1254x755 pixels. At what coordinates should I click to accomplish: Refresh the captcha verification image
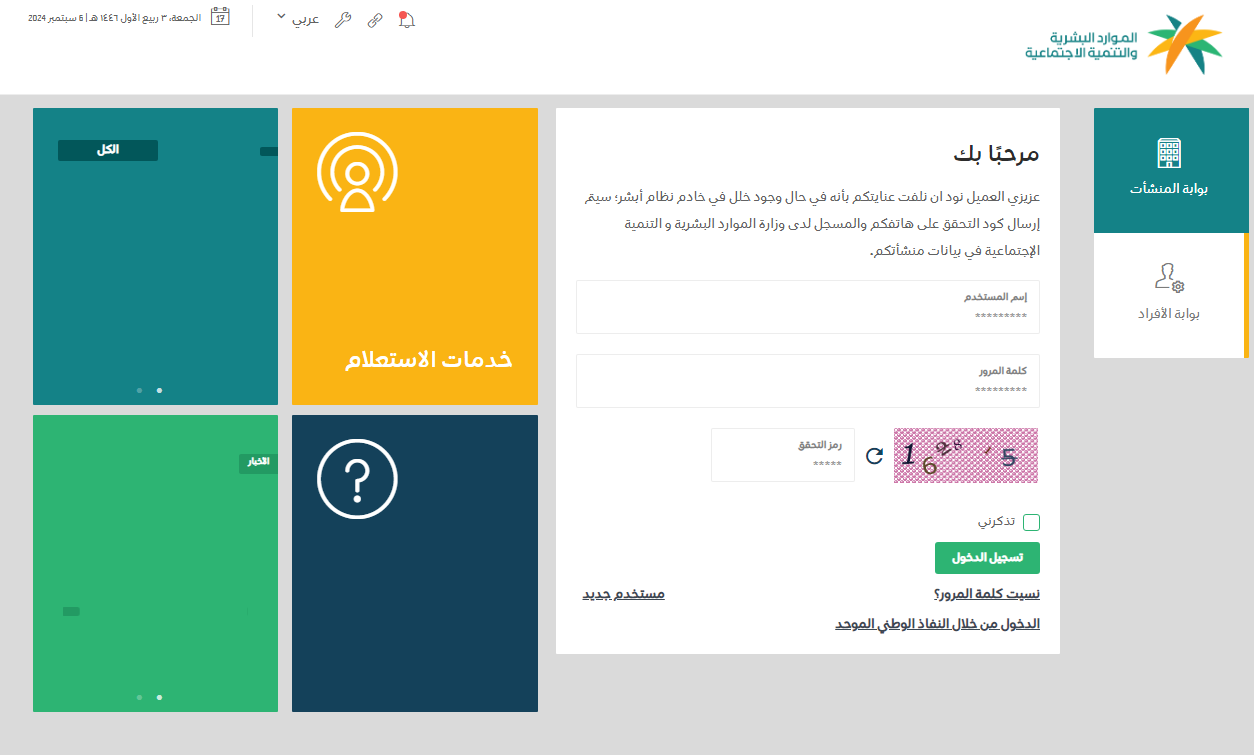874,456
